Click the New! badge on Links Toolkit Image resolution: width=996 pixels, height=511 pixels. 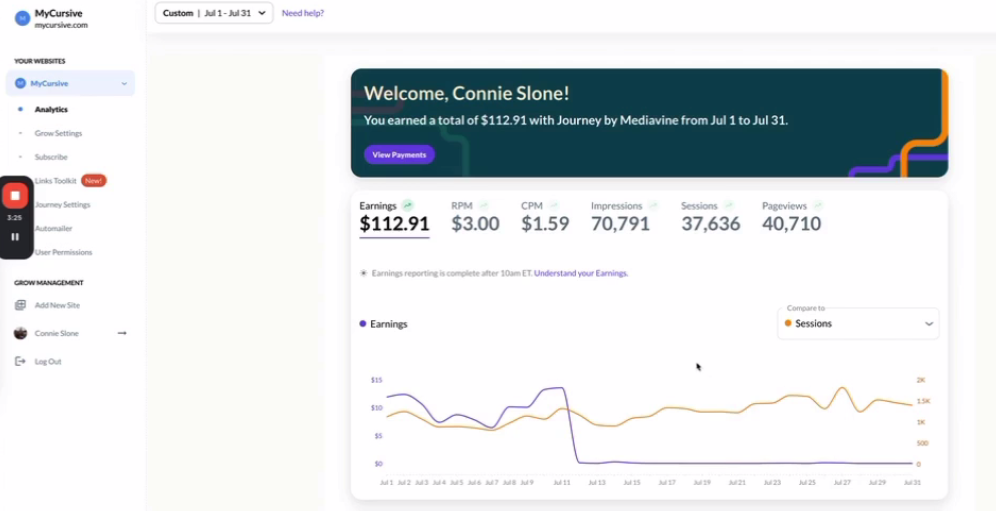pyautogui.click(x=94, y=181)
